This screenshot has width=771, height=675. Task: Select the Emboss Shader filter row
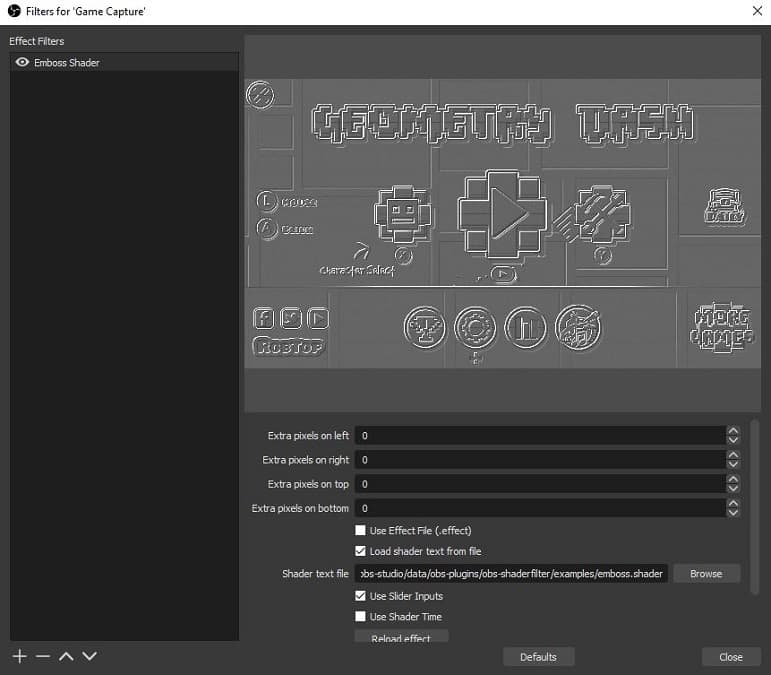(124, 62)
